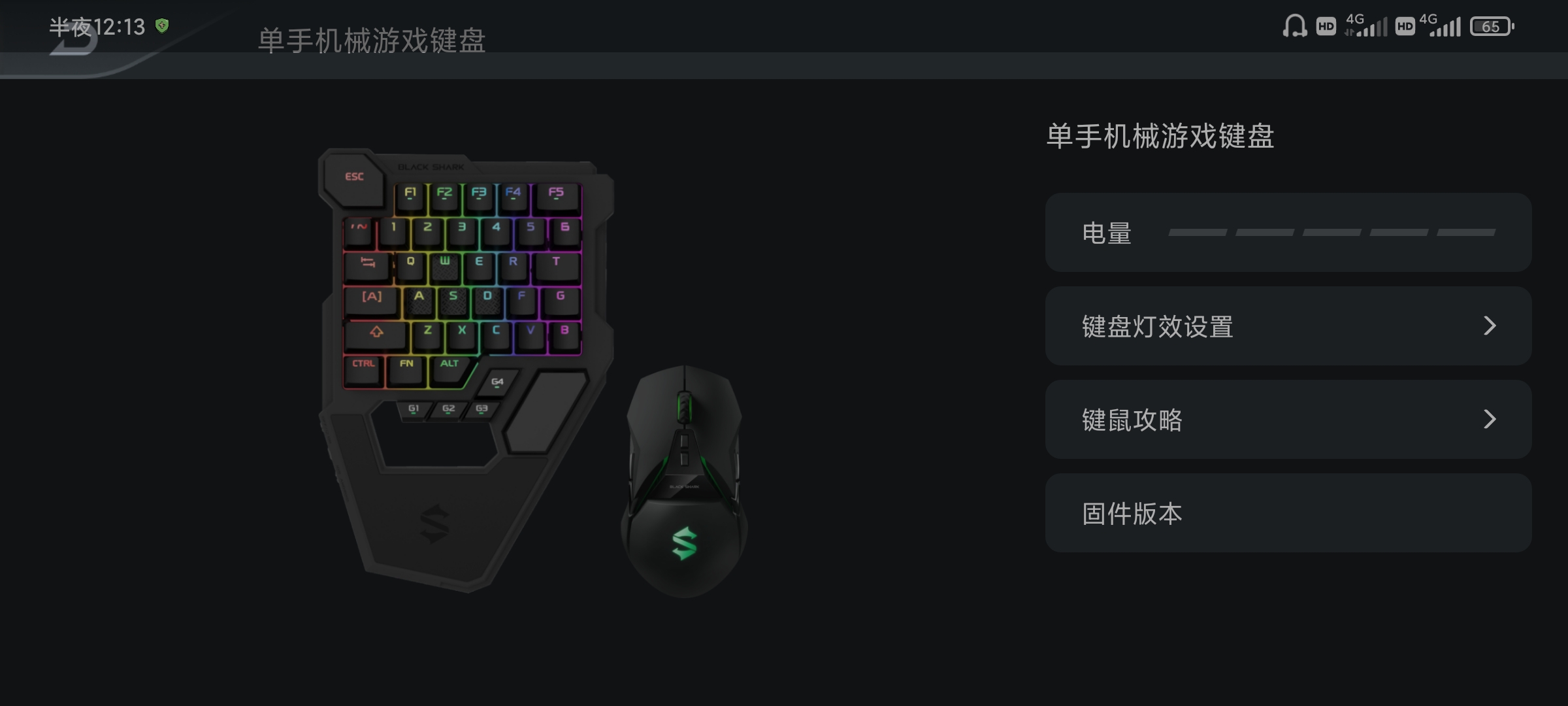Expand the 键鼠攻略 chevron arrow
1568x706 pixels.
click(x=1490, y=419)
